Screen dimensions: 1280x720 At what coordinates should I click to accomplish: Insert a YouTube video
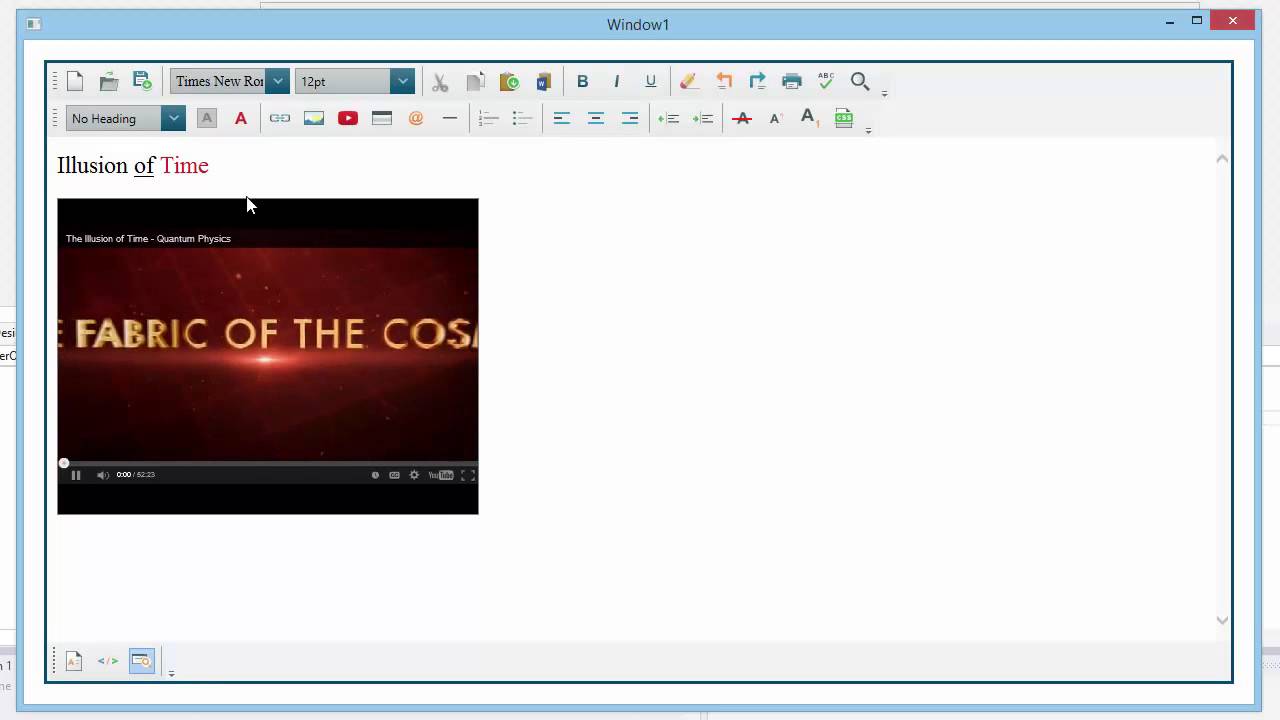point(348,118)
